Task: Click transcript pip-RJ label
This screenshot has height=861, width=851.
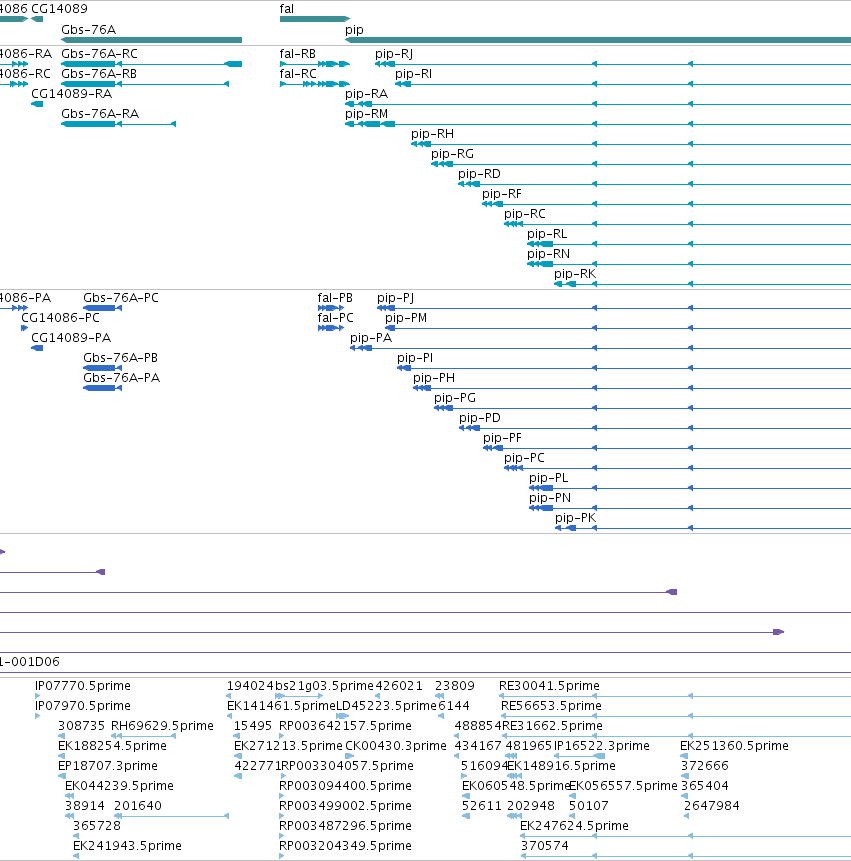Action: point(394,54)
